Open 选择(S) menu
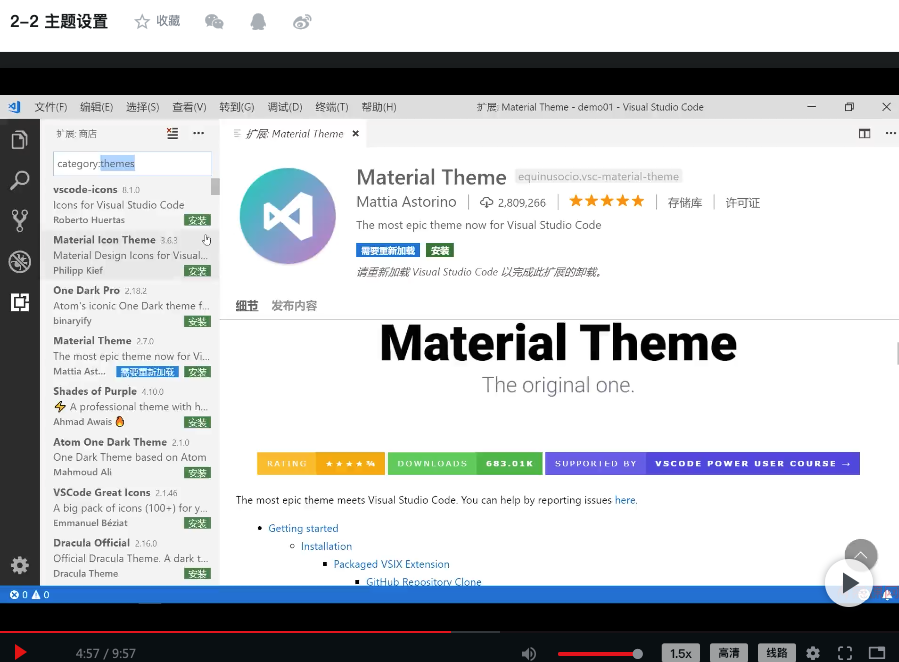The width and height of the screenshot is (899, 662). [142, 107]
